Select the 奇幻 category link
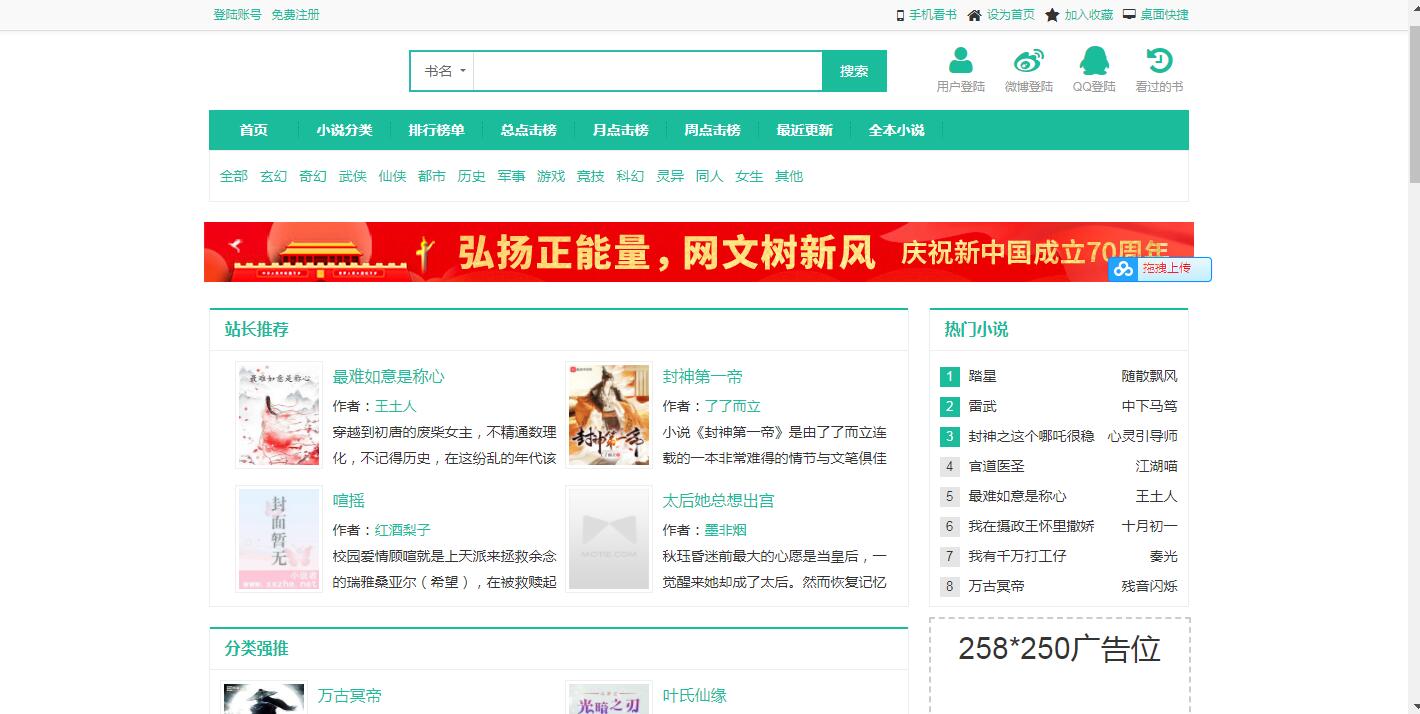Viewport: 1420px width, 714px height. (313, 176)
